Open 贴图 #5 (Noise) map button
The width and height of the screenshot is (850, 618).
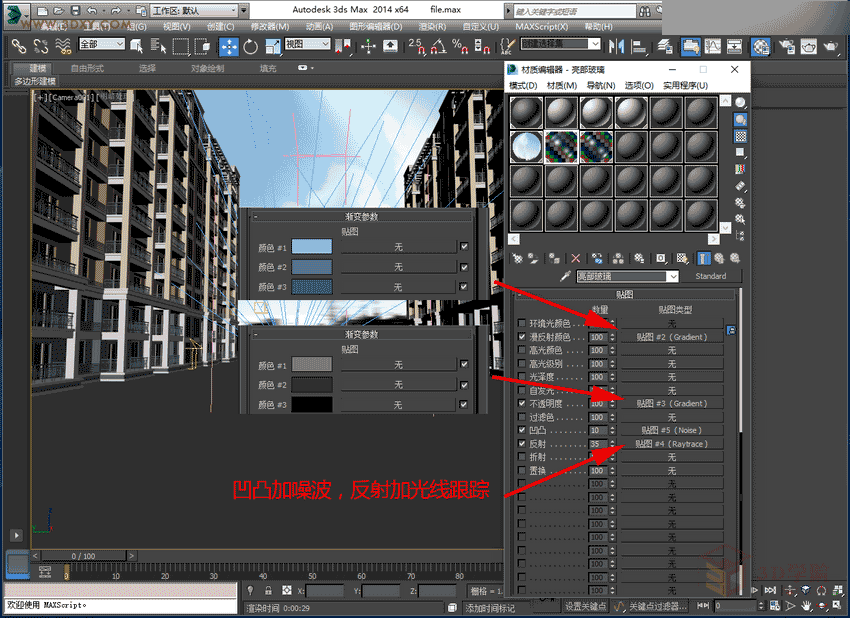pyautogui.click(x=672, y=430)
